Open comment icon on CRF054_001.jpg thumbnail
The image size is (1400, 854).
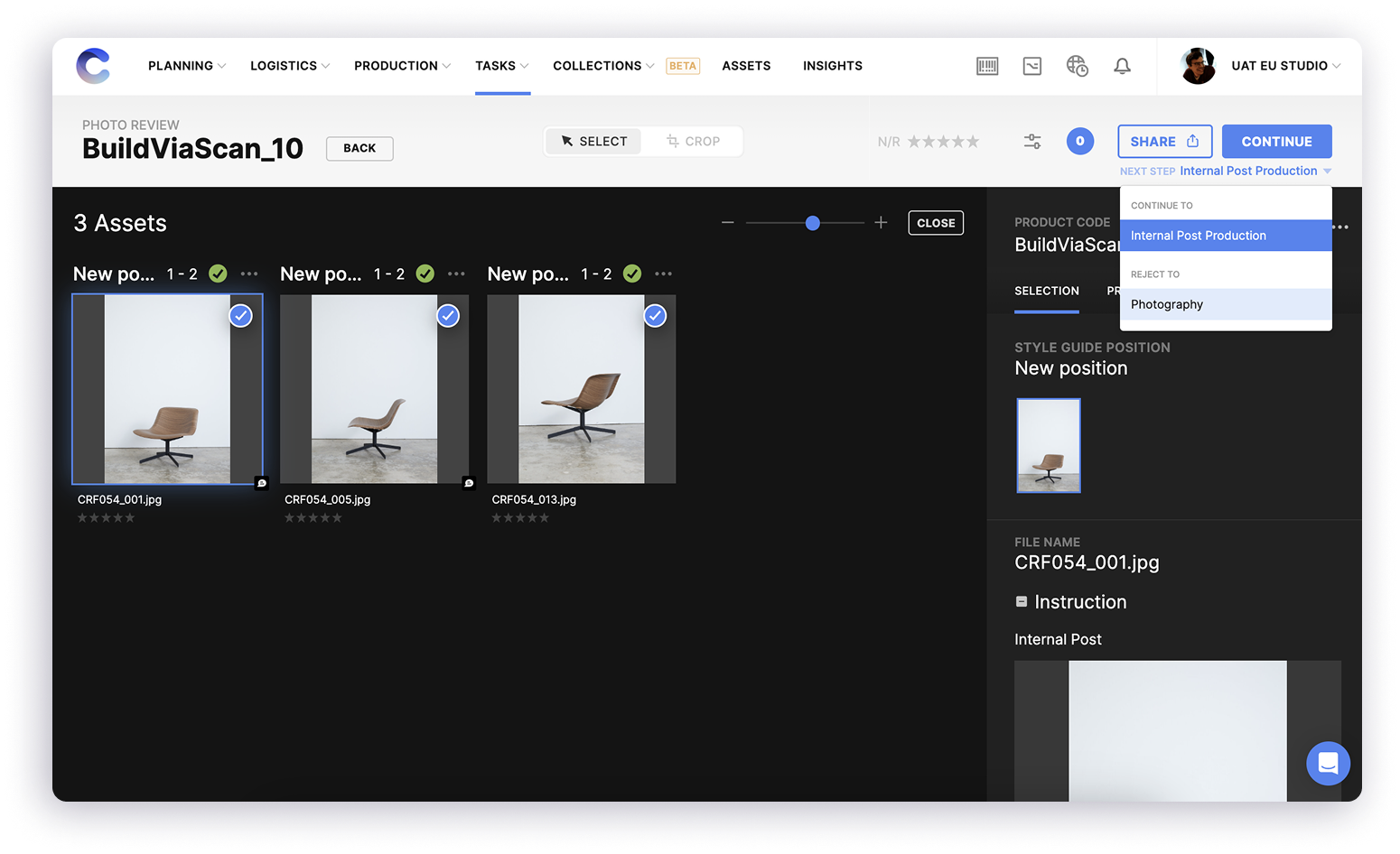click(x=262, y=483)
